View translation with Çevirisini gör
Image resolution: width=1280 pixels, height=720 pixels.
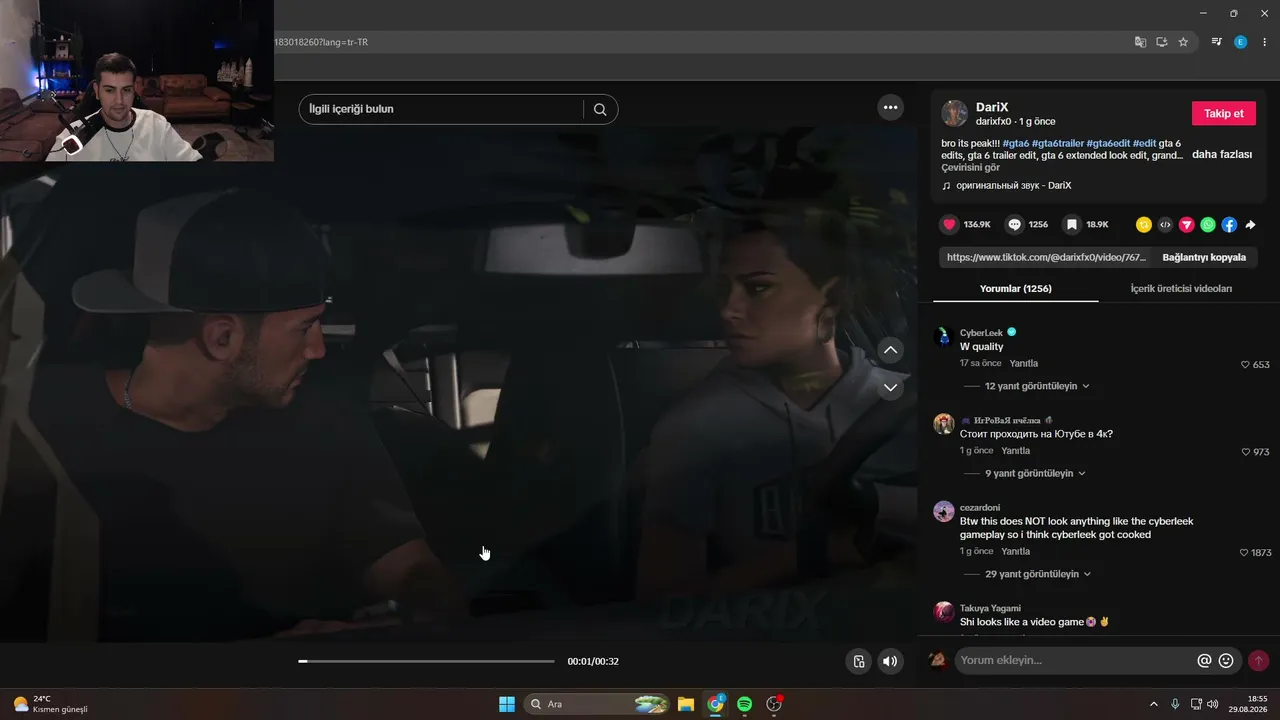point(970,168)
